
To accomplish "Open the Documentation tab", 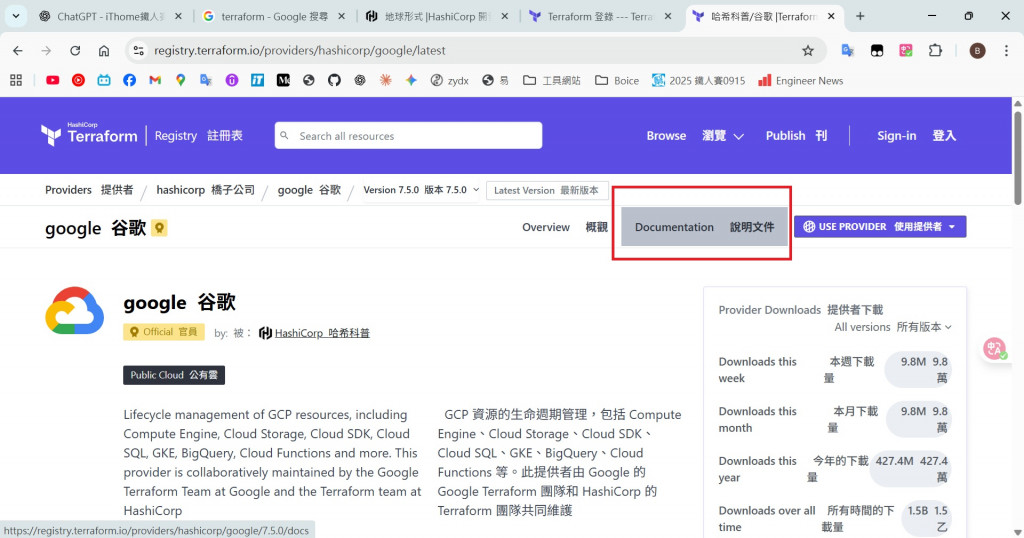I will [704, 227].
